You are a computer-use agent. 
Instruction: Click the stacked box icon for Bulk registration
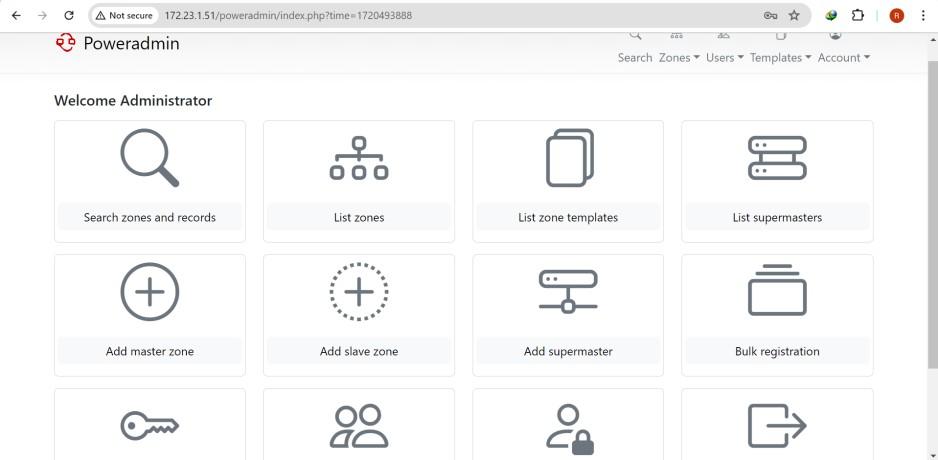(777, 290)
